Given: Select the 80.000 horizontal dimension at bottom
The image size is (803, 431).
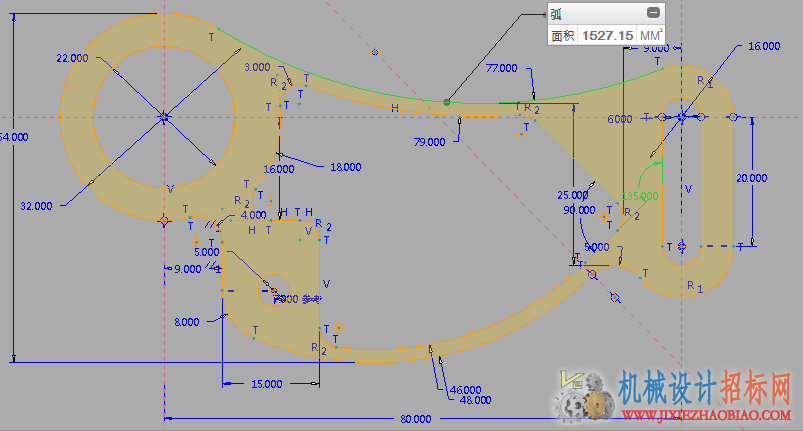Looking at the screenshot, I should [x=415, y=419].
